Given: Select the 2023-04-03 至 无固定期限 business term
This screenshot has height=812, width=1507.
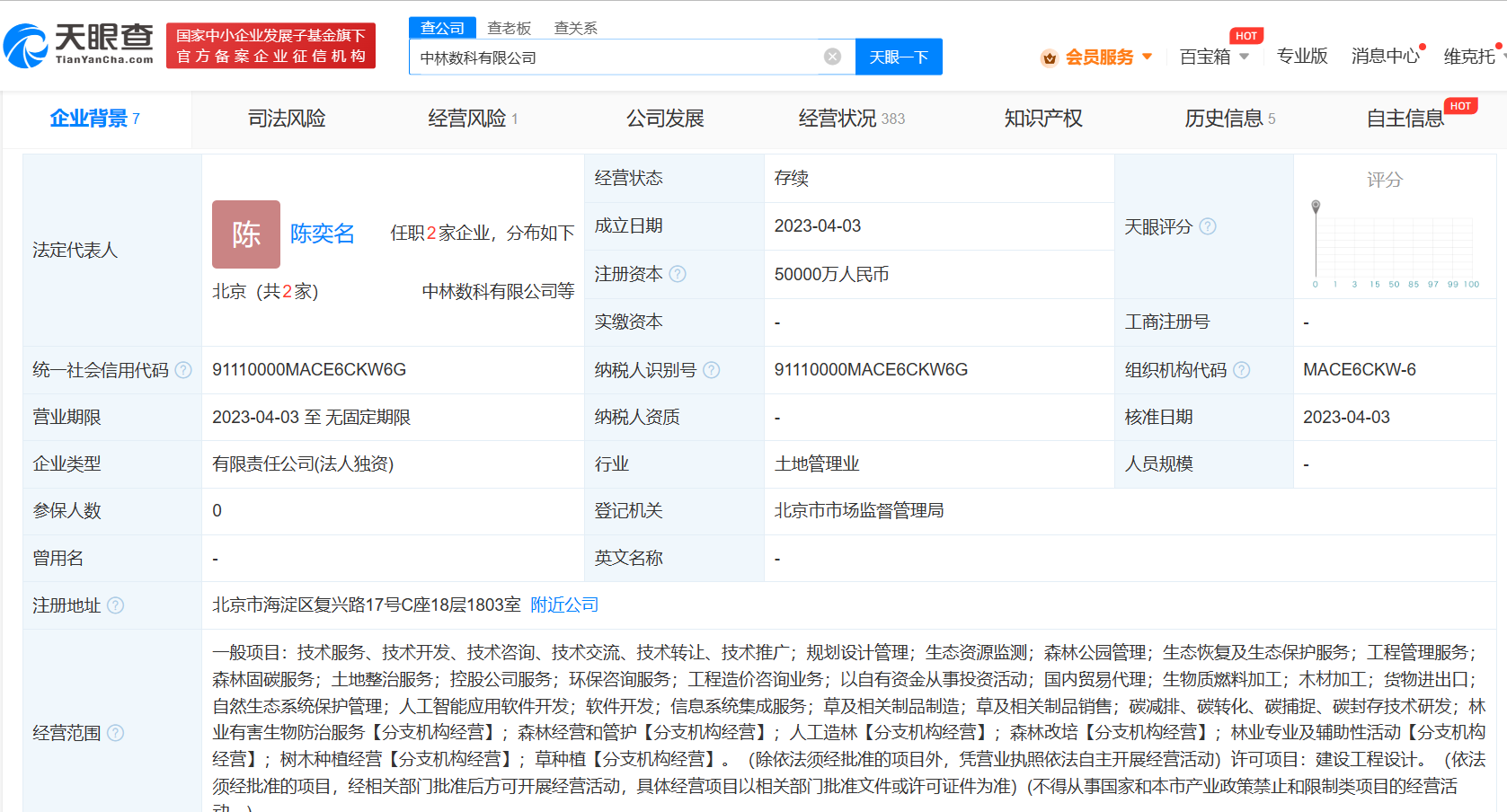Looking at the screenshot, I should point(311,418).
